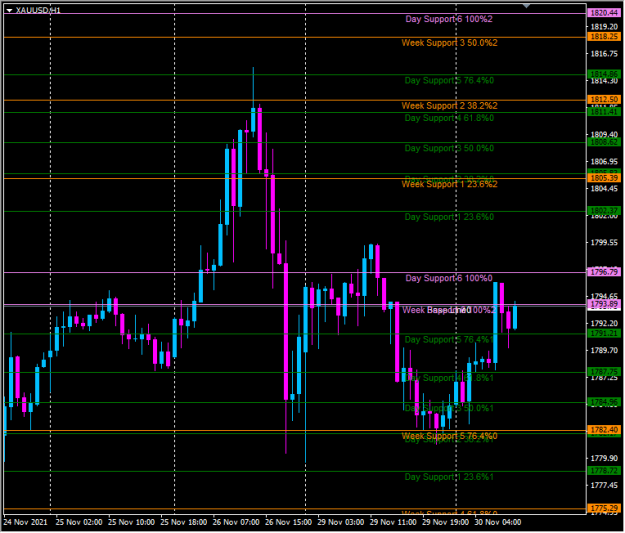Click the '30 Nov 04:00' time axis label

498,522
